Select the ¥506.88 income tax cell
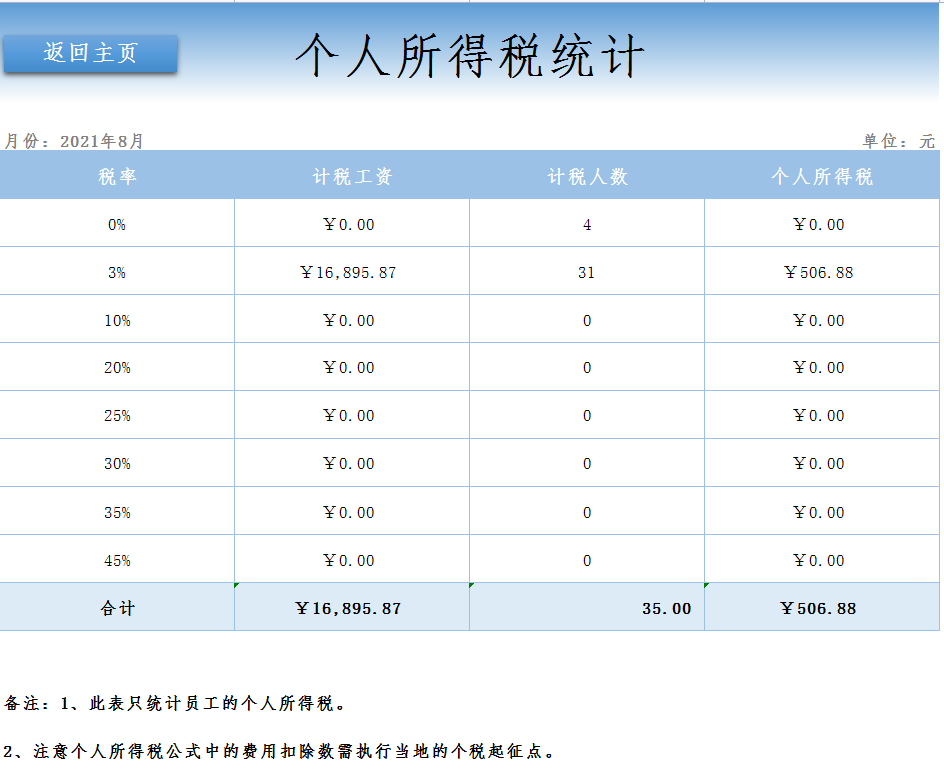The height and width of the screenshot is (784, 944). (x=821, y=271)
